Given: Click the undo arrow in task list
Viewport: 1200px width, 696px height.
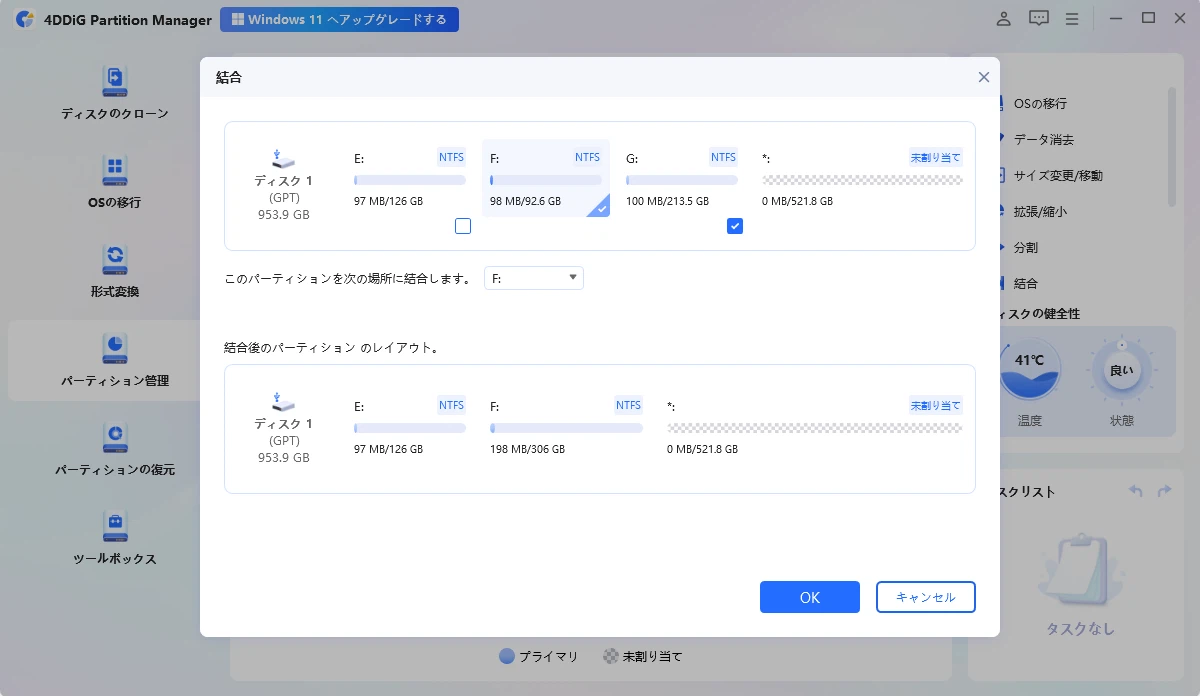Looking at the screenshot, I should pyautogui.click(x=1134, y=491).
